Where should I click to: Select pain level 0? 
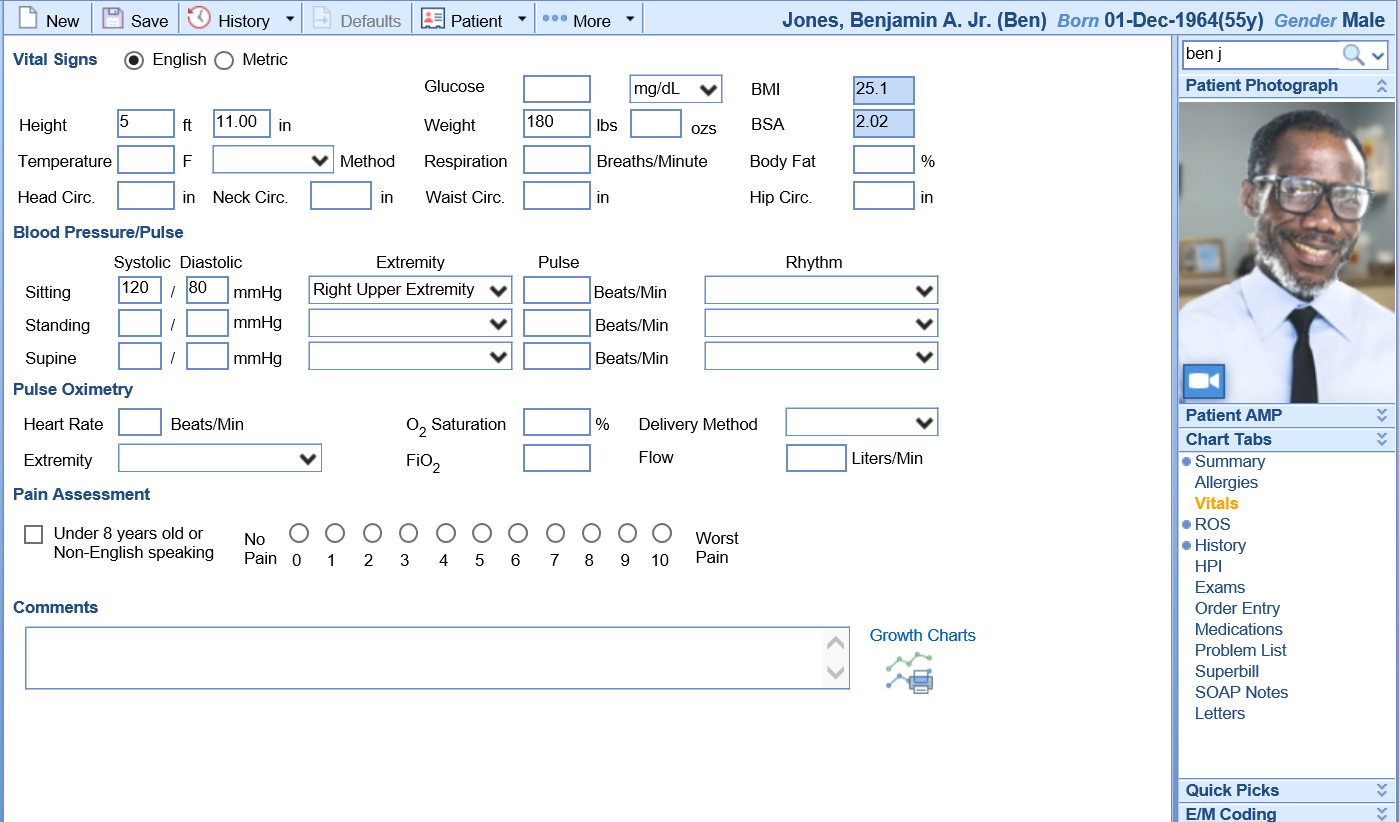[299, 533]
